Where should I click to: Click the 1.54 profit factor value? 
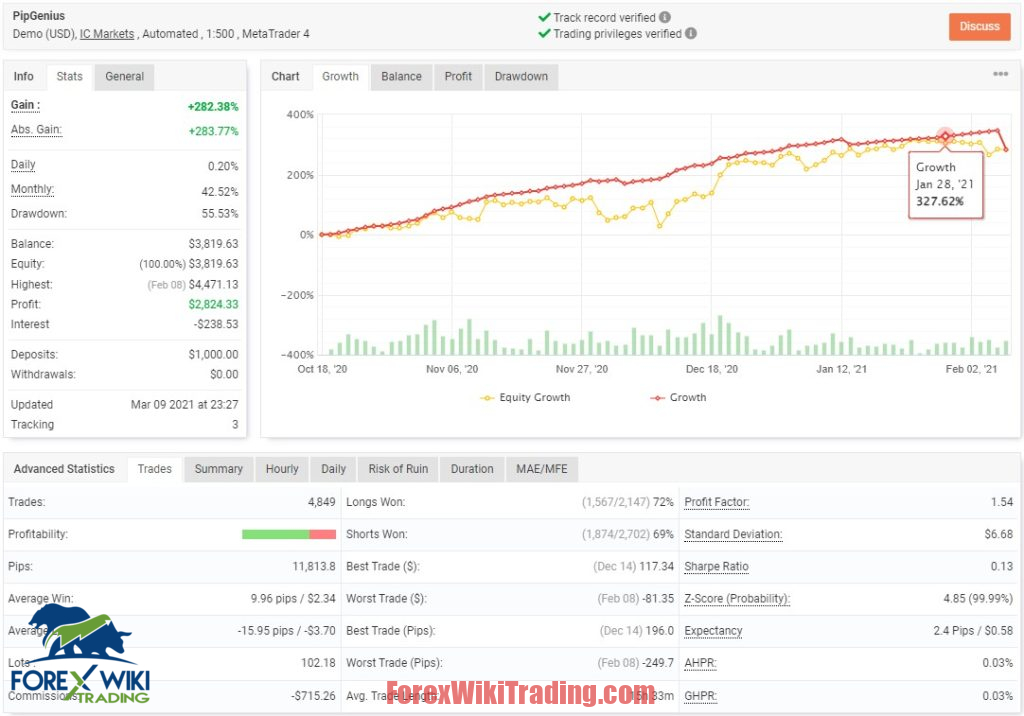1002,502
